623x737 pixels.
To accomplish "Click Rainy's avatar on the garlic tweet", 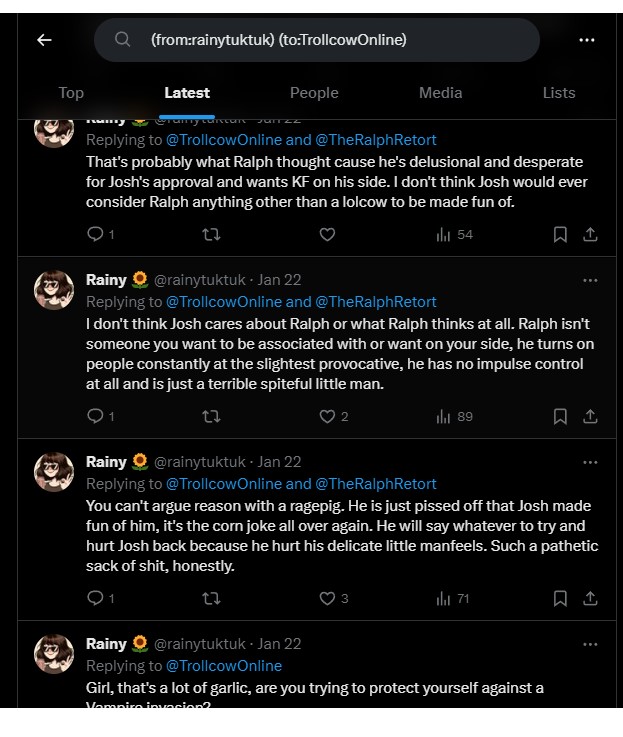I will click(x=54, y=654).
